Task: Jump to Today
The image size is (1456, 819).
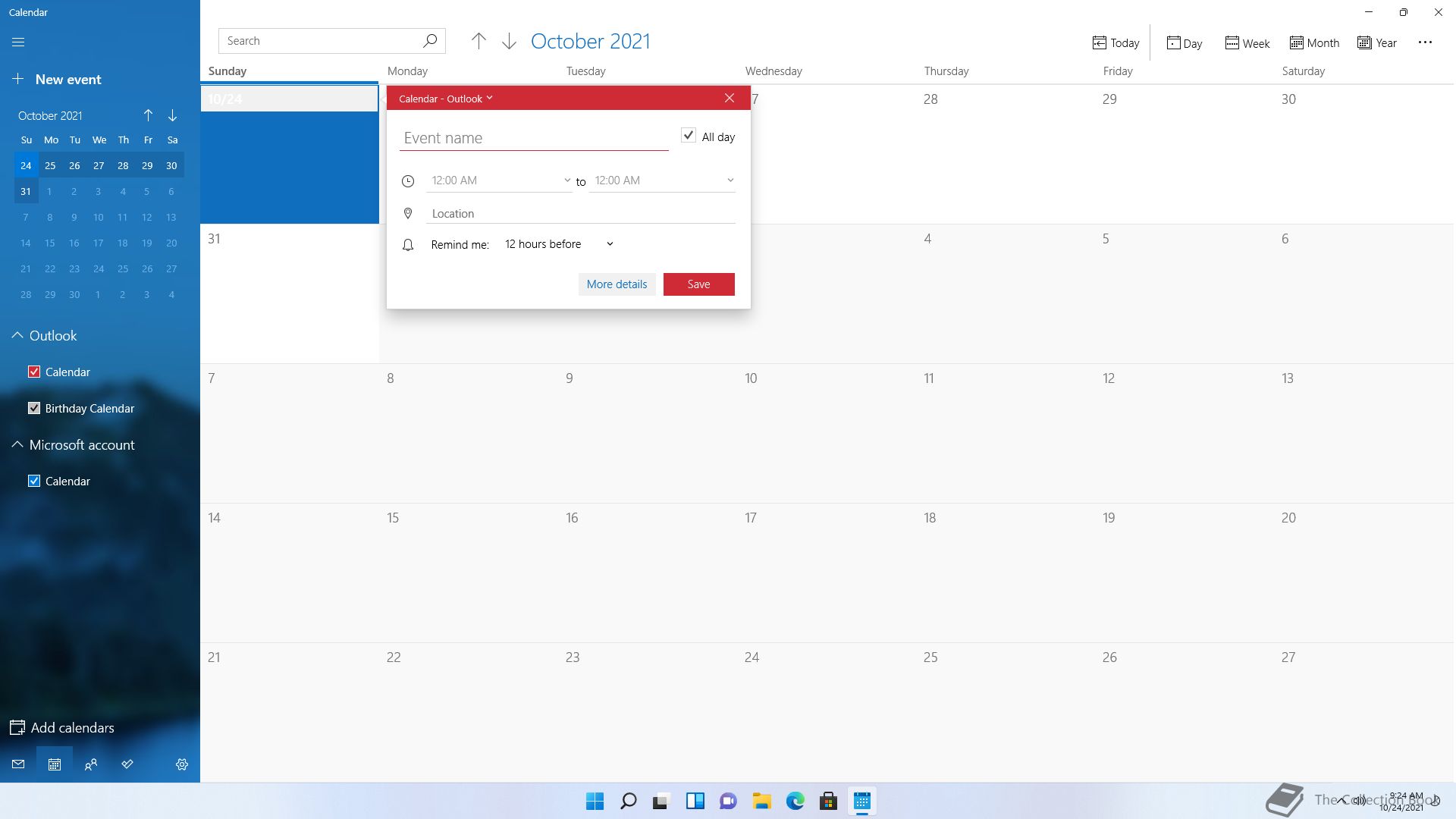Action: click(x=1116, y=42)
